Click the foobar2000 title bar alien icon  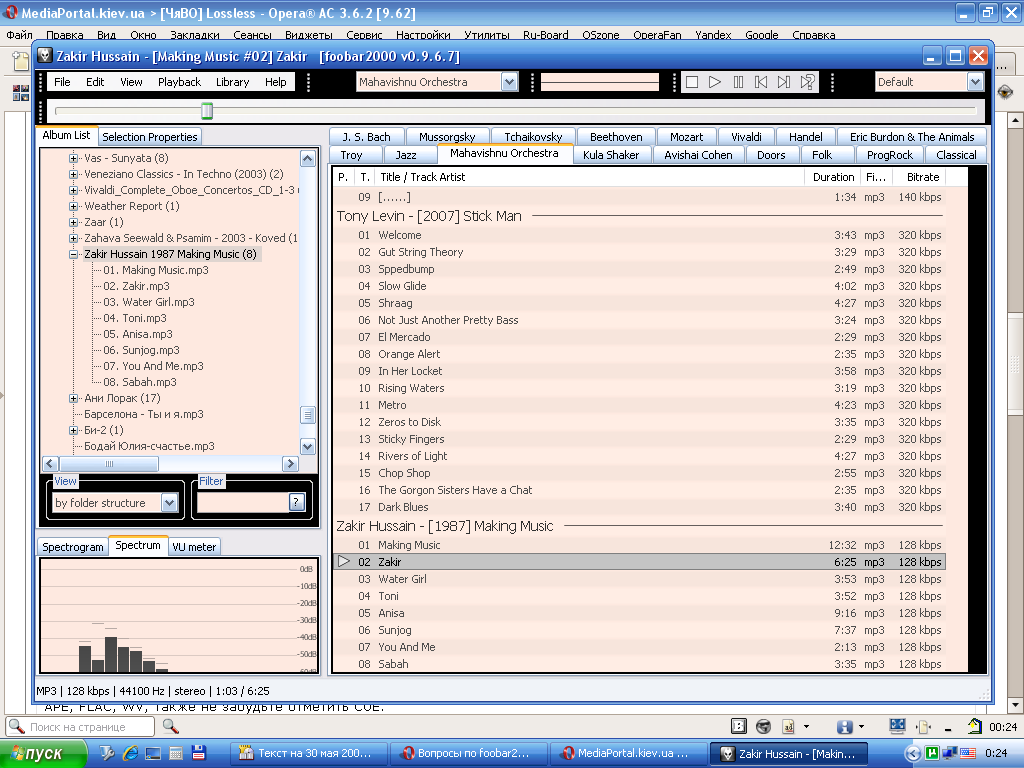44,56
